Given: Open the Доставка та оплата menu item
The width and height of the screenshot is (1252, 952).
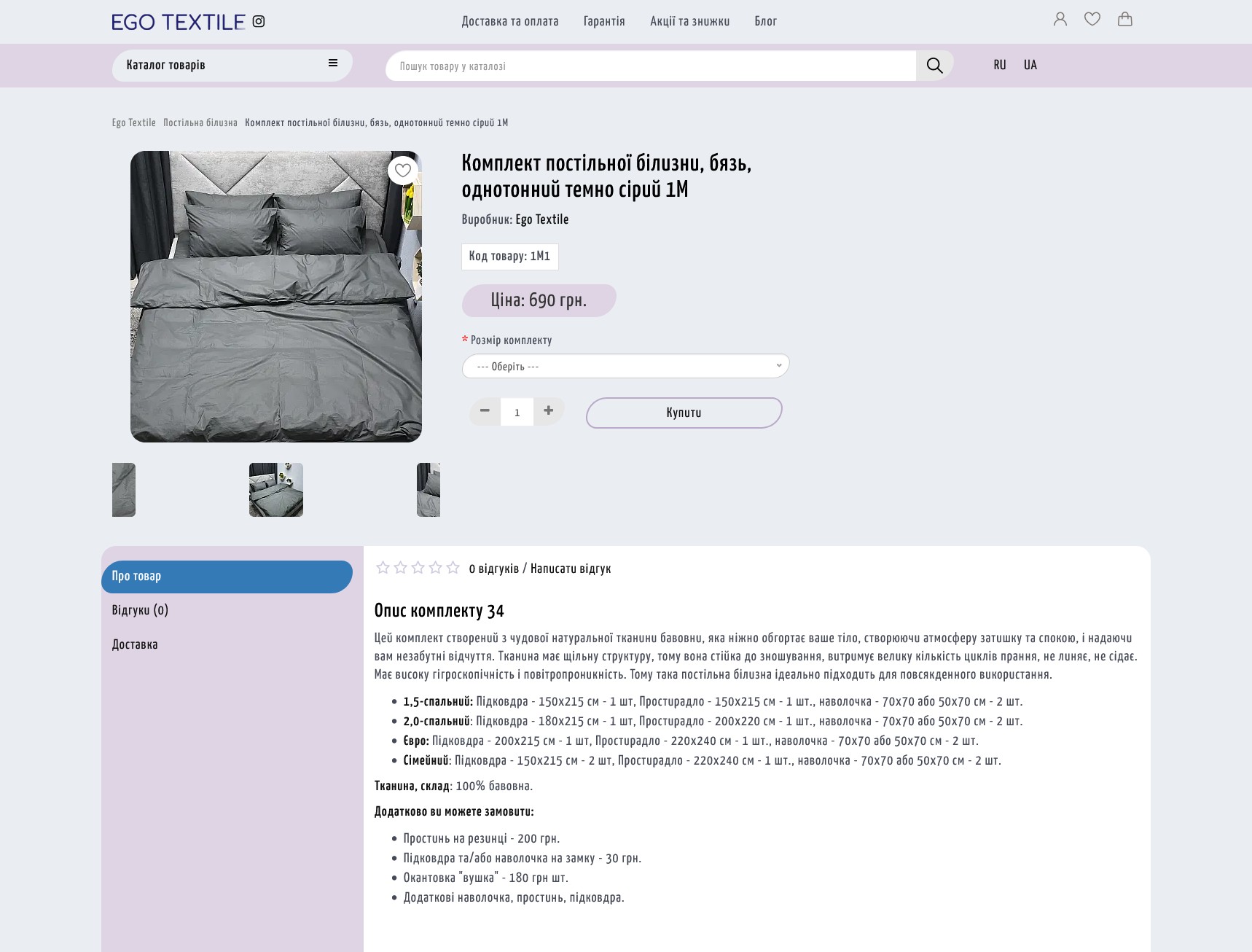Looking at the screenshot, I should click(x=510, y=21).
